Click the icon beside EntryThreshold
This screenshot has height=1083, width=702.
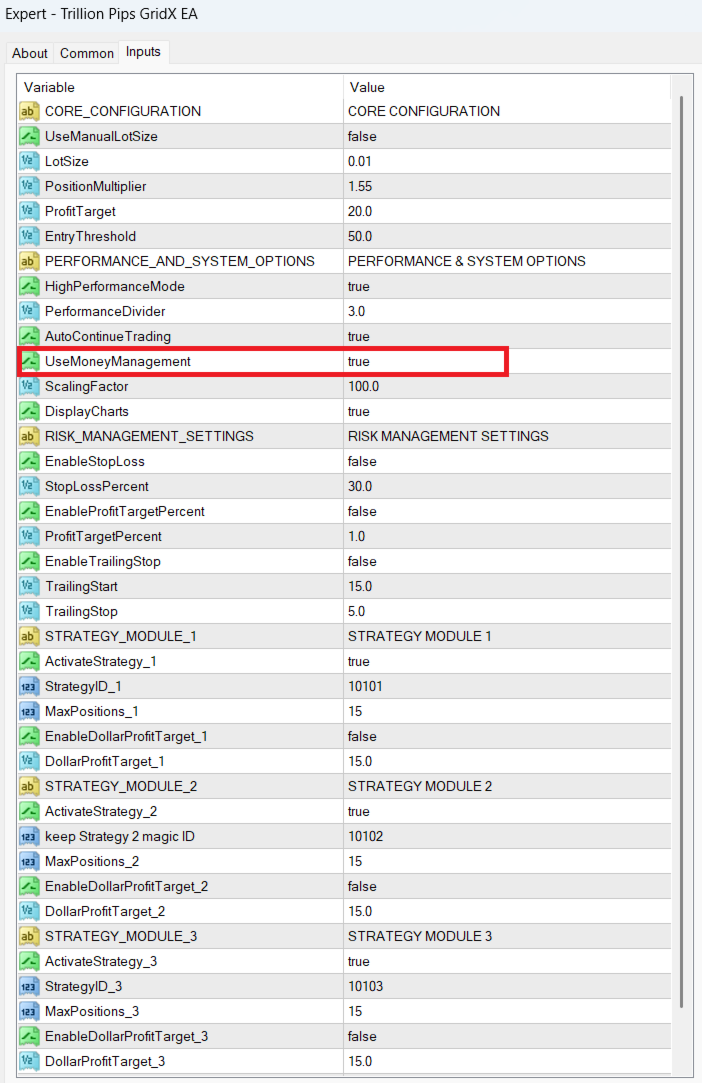coord(28,236)
